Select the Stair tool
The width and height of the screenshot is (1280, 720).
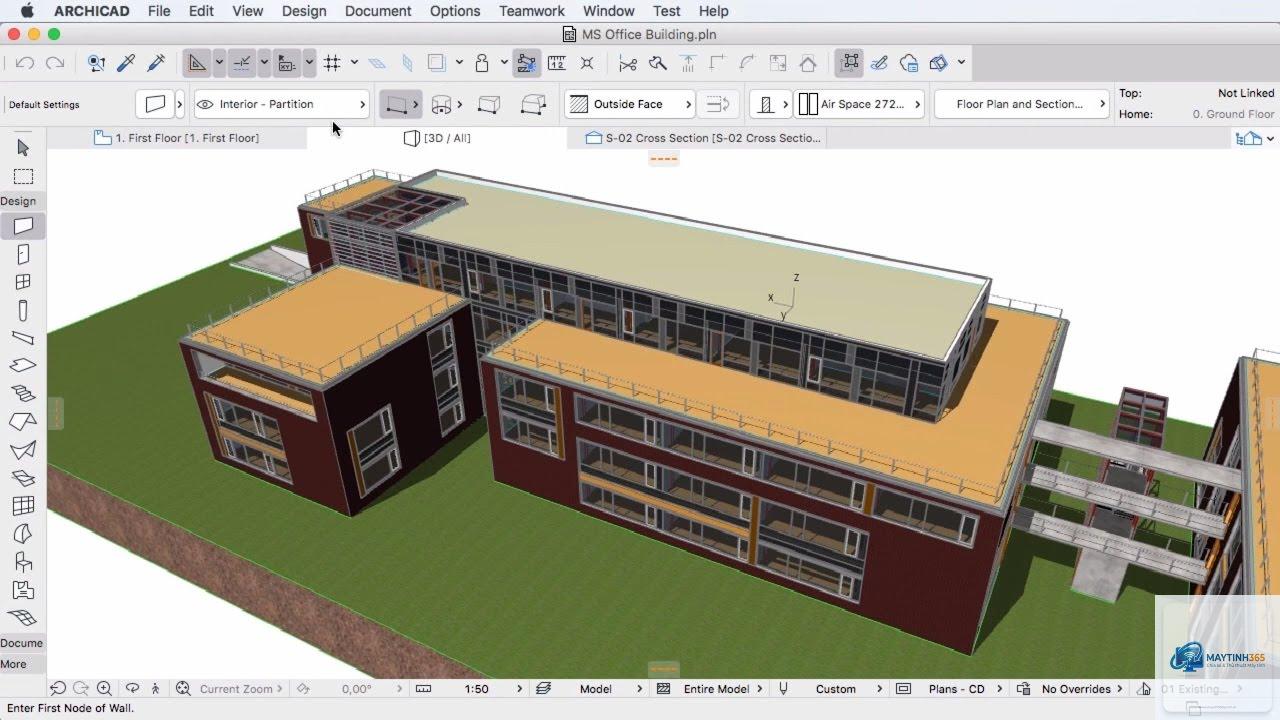[23, 394]
